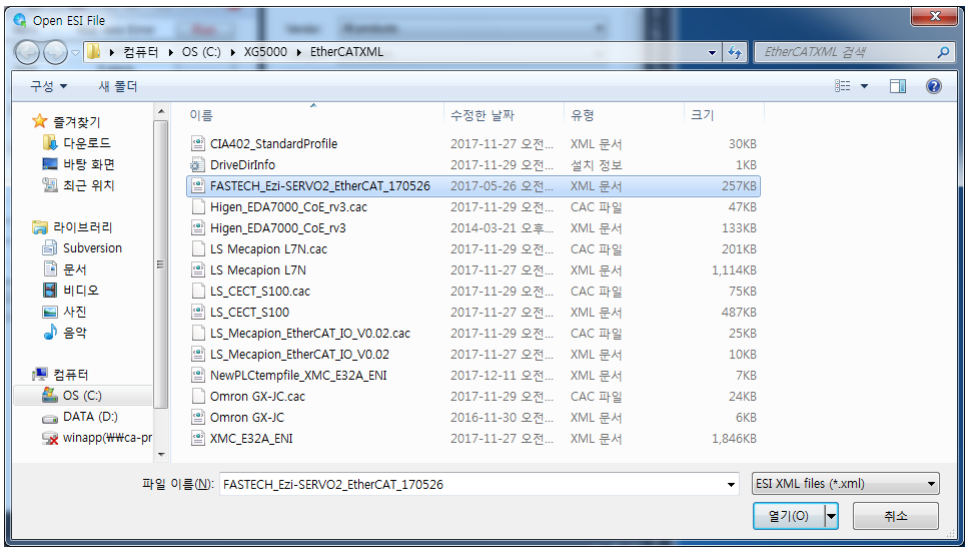Go back using the Back arrow
Viewport: 972px width, 554px height.
click(x=27, y=52)
